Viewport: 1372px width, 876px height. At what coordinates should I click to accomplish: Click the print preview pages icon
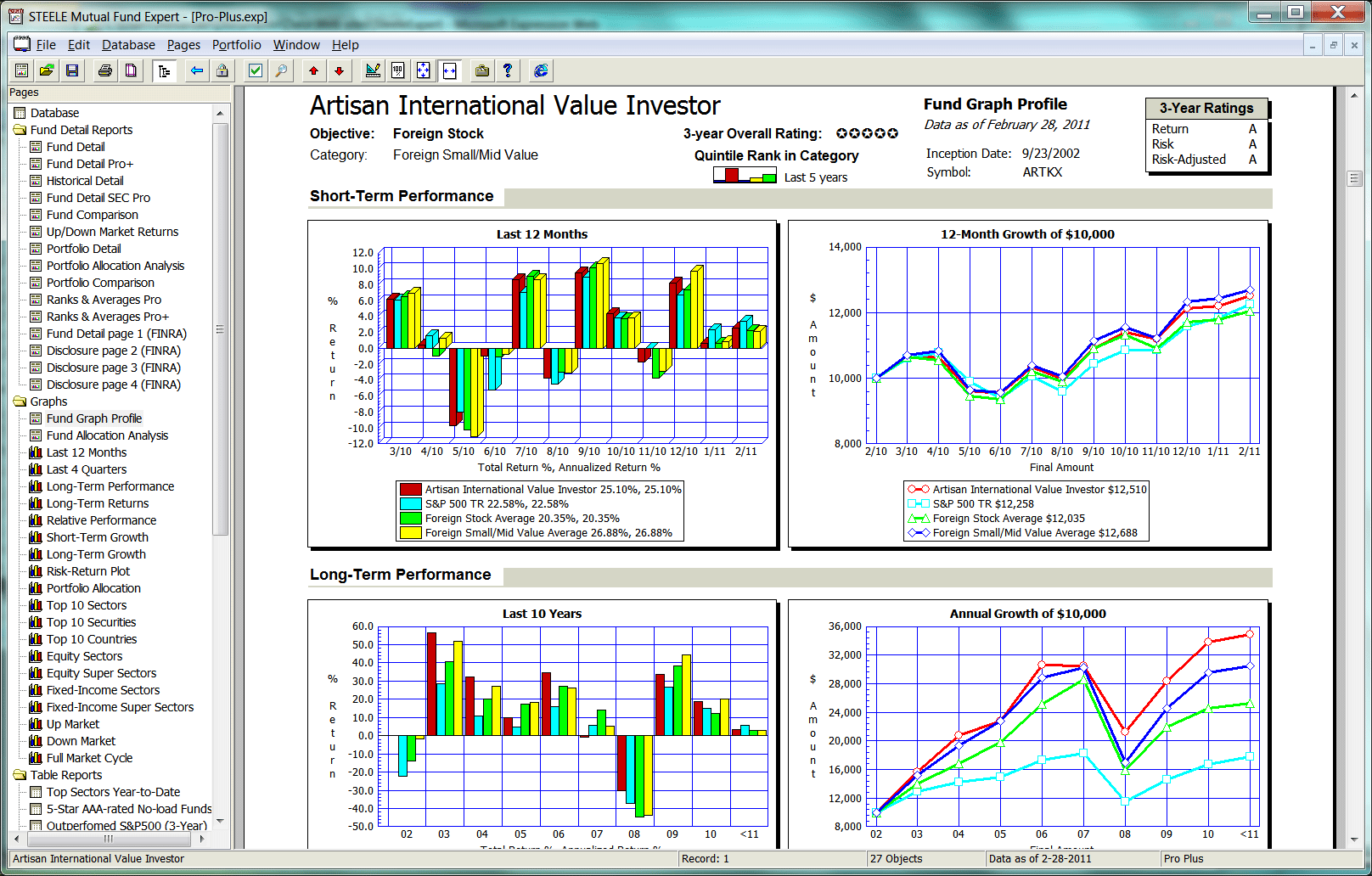[131, 70]
